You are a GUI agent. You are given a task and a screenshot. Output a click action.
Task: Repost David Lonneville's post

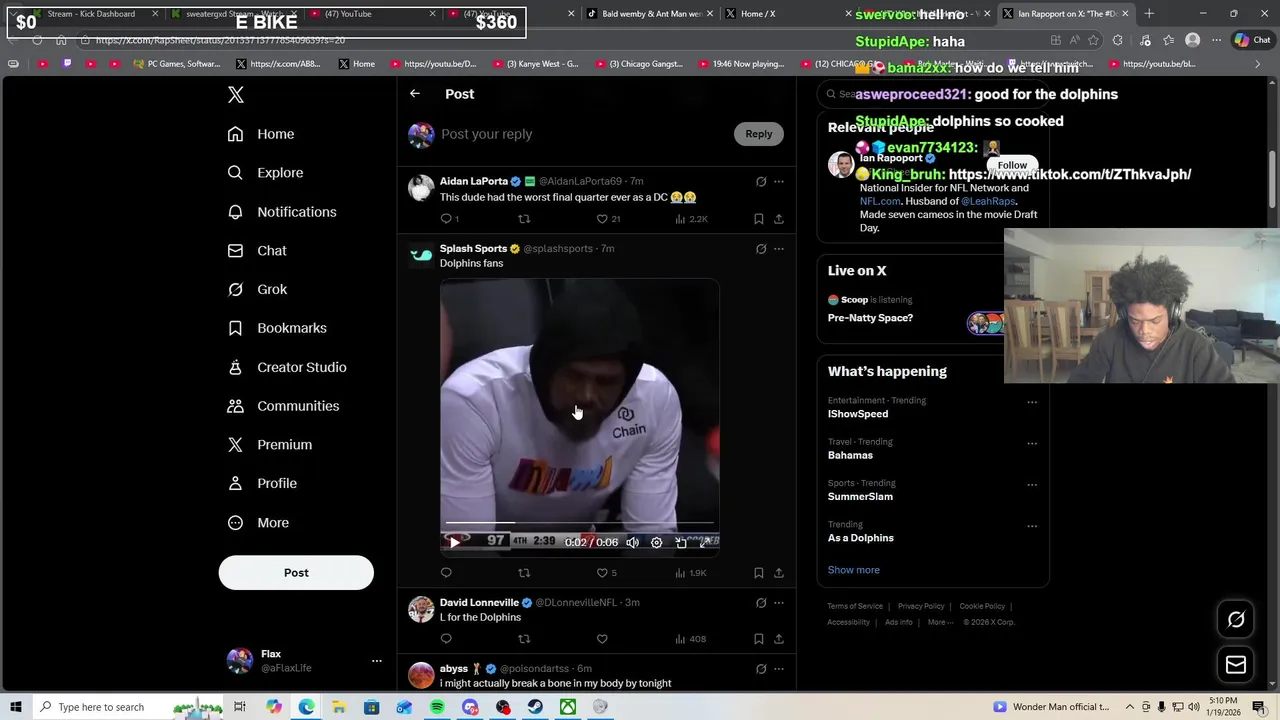point(524,639)
